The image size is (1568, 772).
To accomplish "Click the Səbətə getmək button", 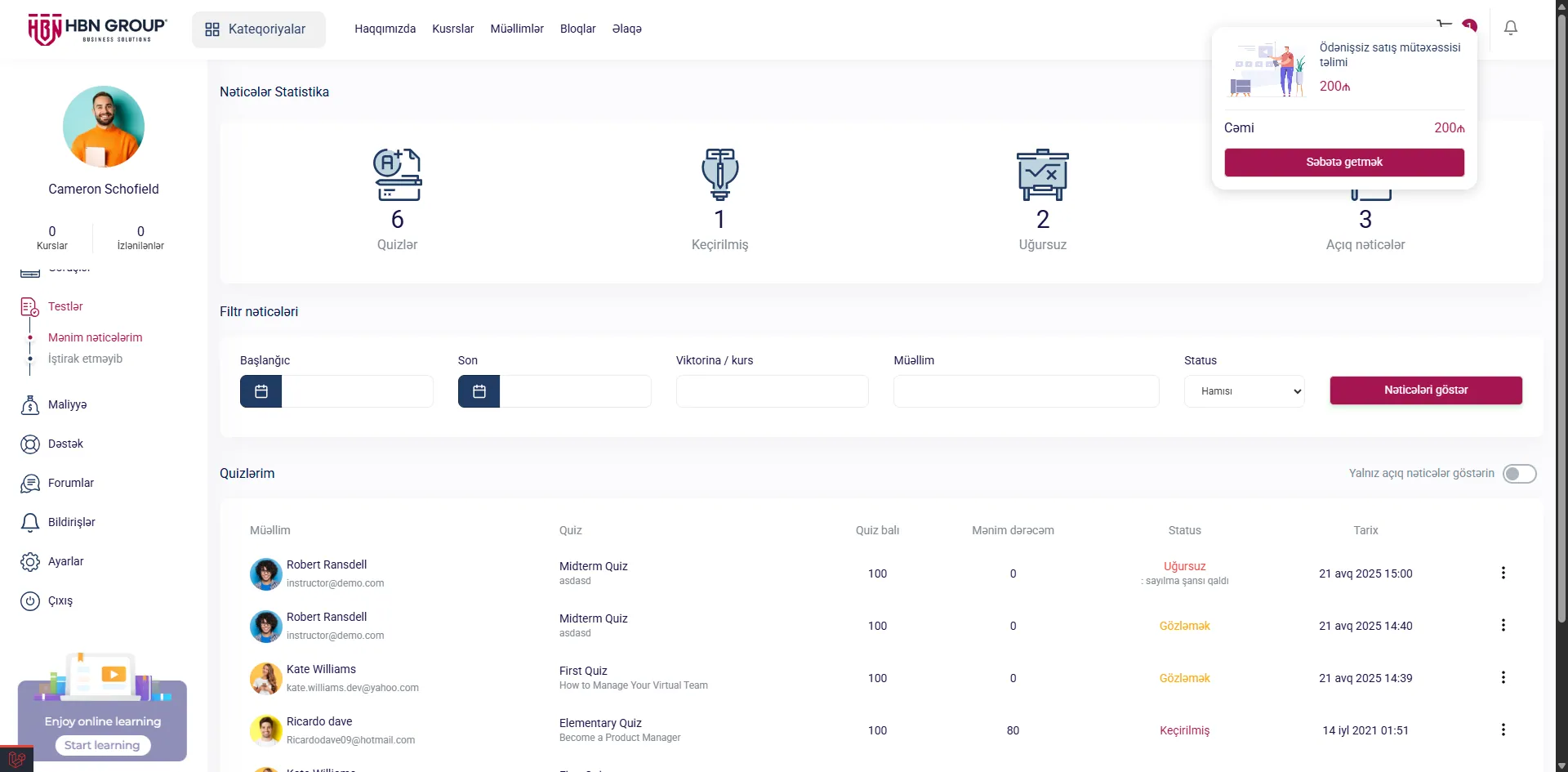I will click(x=1344, y=162).
